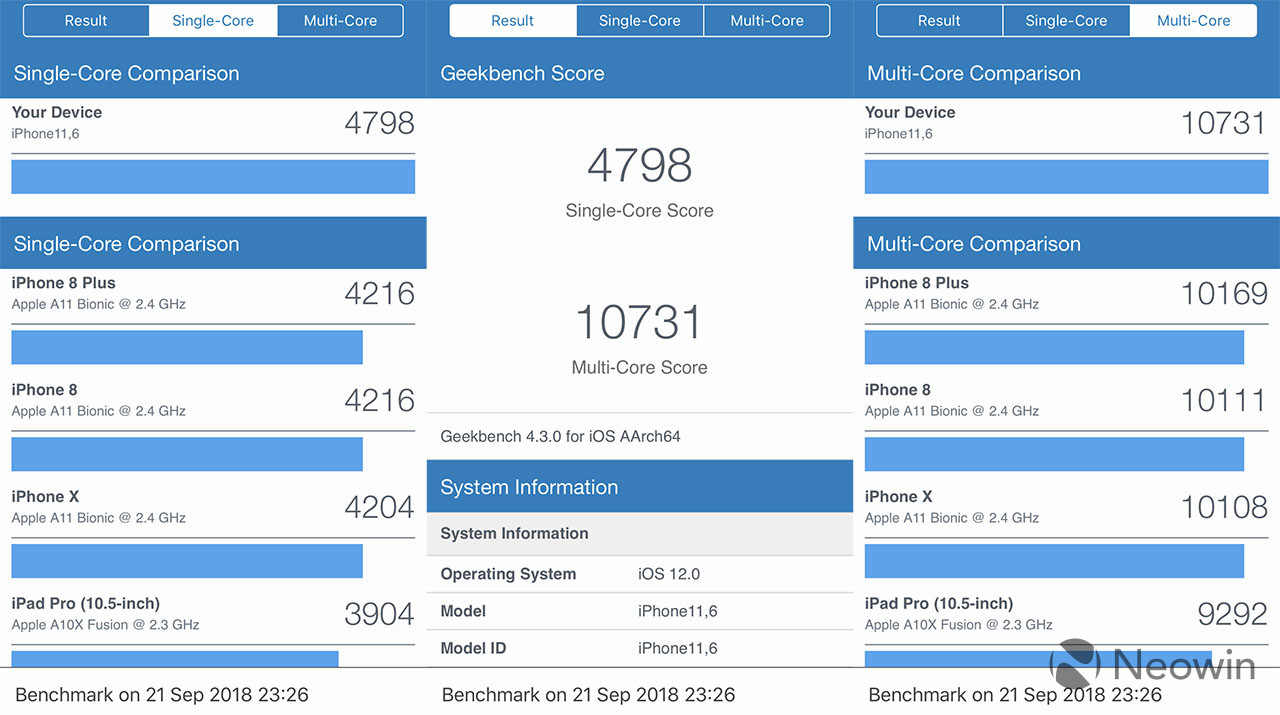This screenshot has height=715, width=1280.
Task: Switch to Multi-Core tab in Single-Core Comparison panel
Action: pyautogui.click(x=340, y=21)
